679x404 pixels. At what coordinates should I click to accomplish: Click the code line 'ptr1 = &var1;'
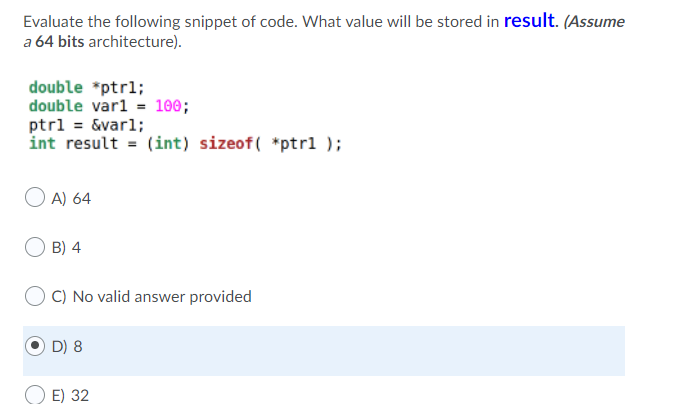[x=87, y=125]
